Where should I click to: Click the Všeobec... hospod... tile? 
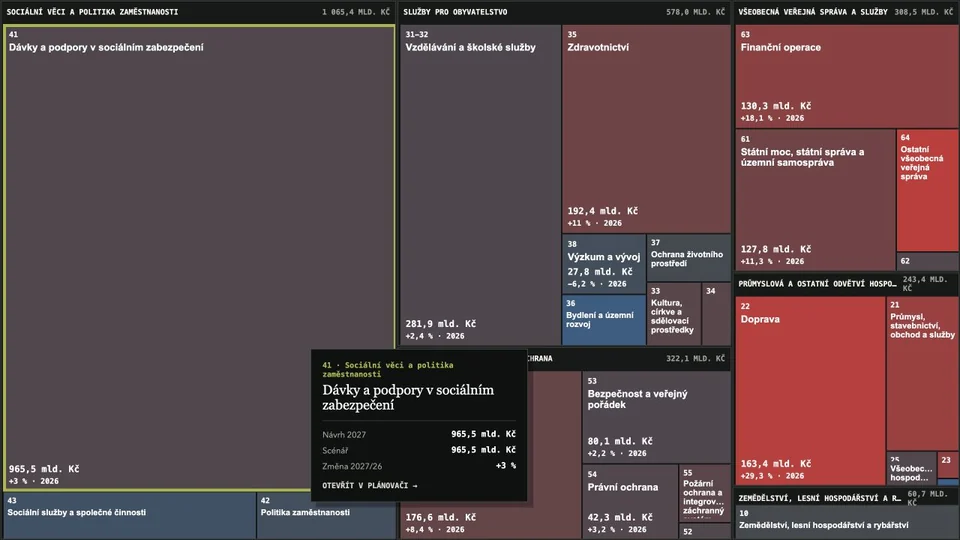[911, 469]
